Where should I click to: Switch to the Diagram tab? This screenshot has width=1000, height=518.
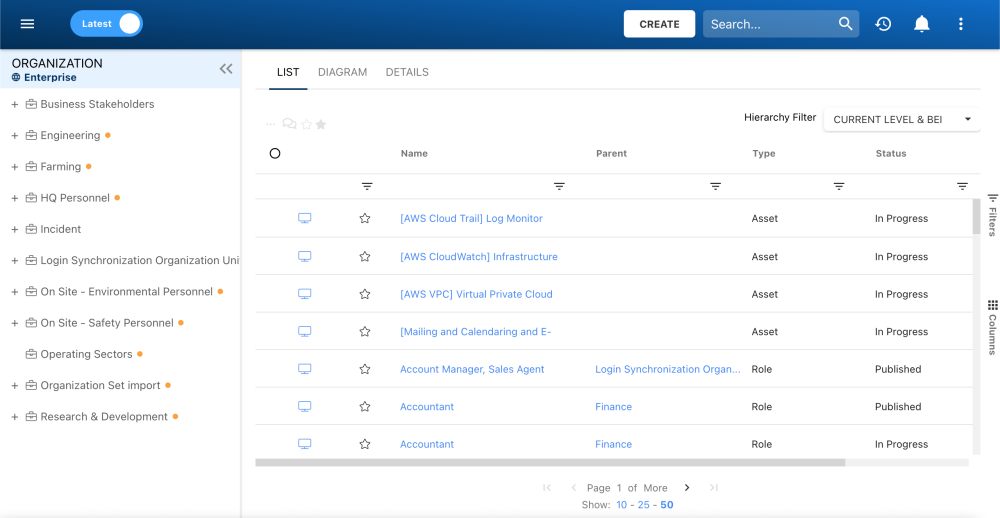click(x=342, y=72)
